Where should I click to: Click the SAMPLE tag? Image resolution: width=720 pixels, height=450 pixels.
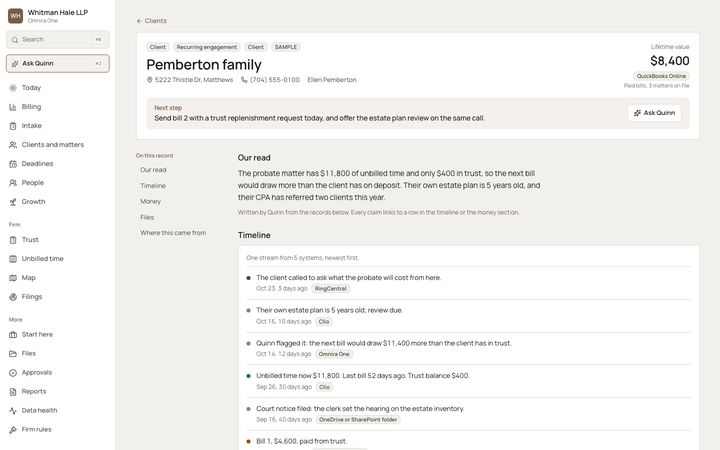(x=286, y=47)
